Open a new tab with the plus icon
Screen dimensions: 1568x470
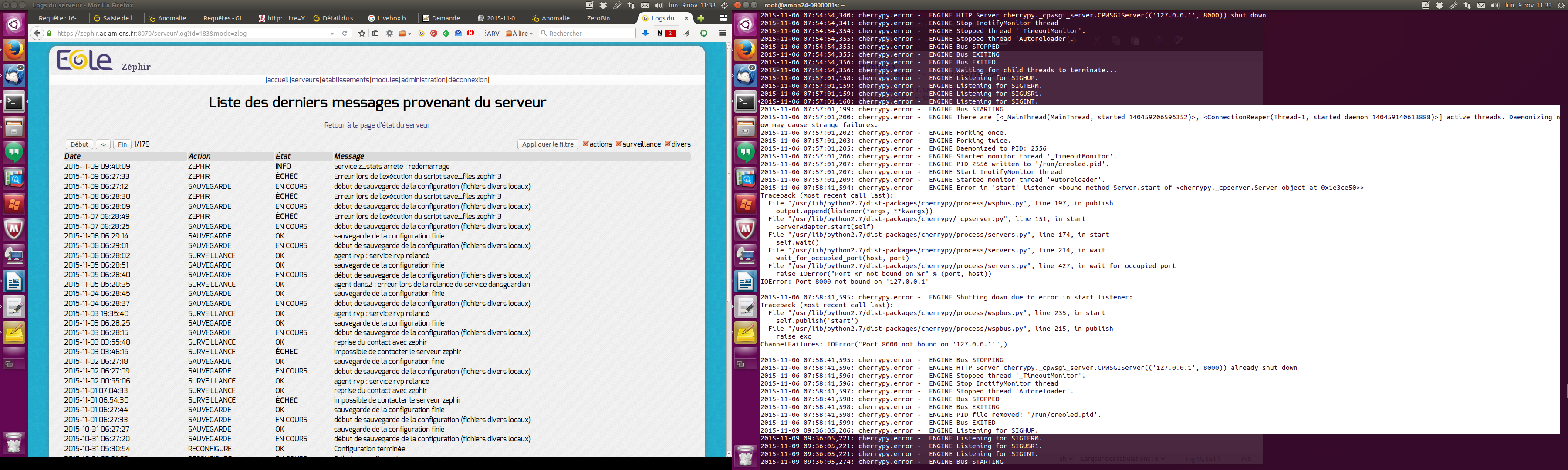(x=701, y=18)
